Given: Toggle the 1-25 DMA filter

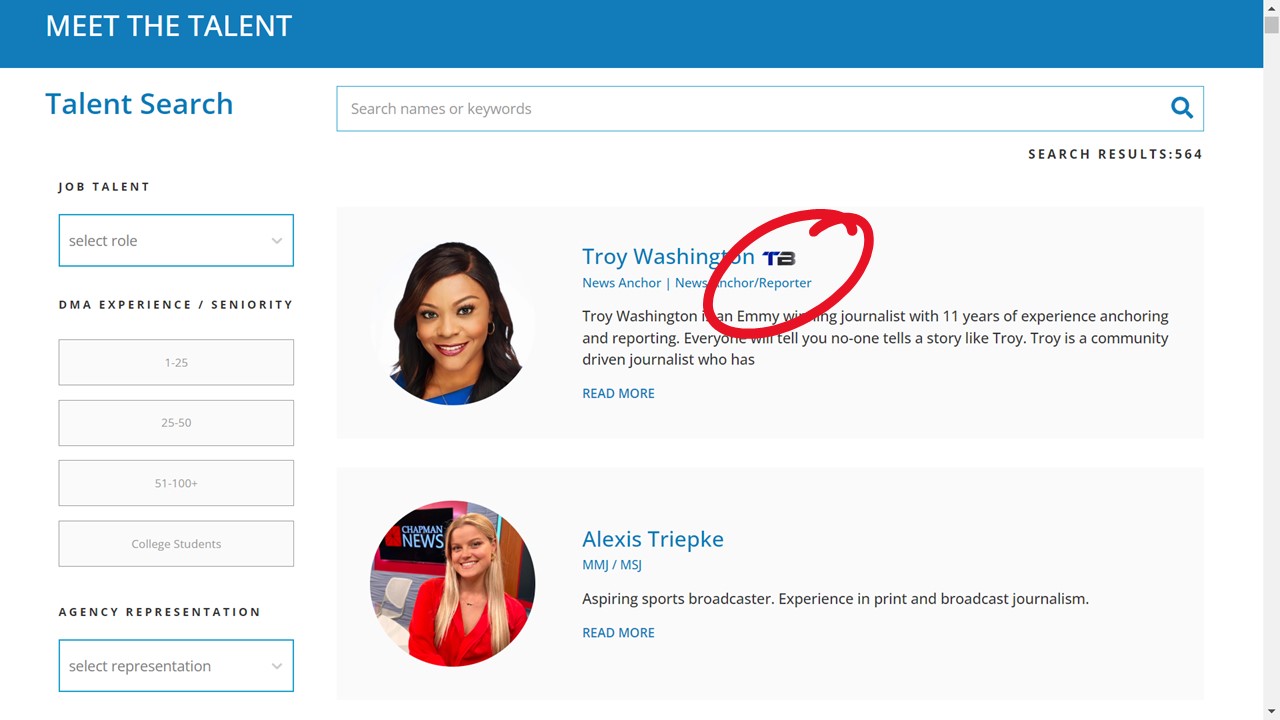Looking at the screenshot, I should click(176, 362).
